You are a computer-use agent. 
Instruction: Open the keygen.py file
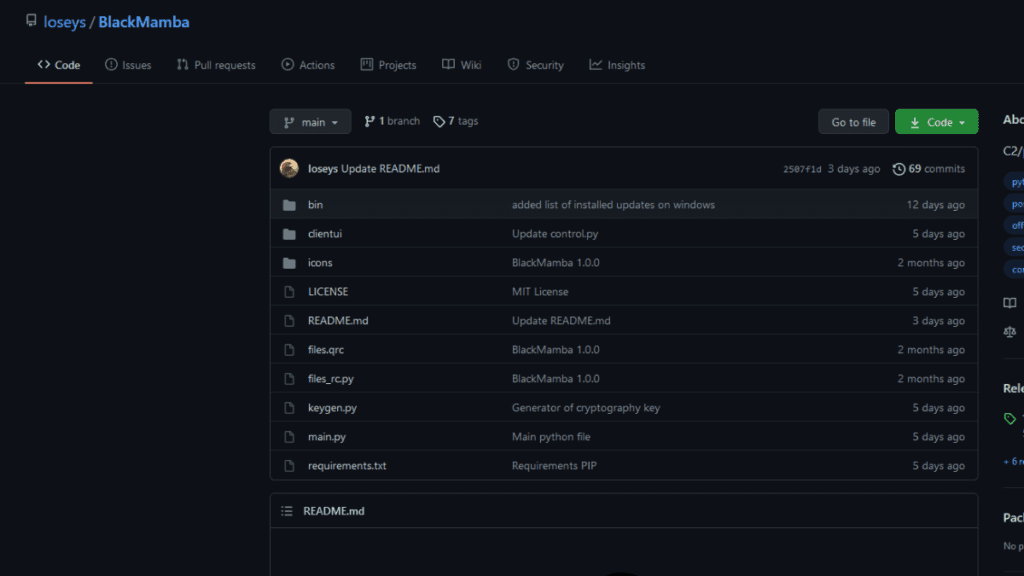pos(332,408)
